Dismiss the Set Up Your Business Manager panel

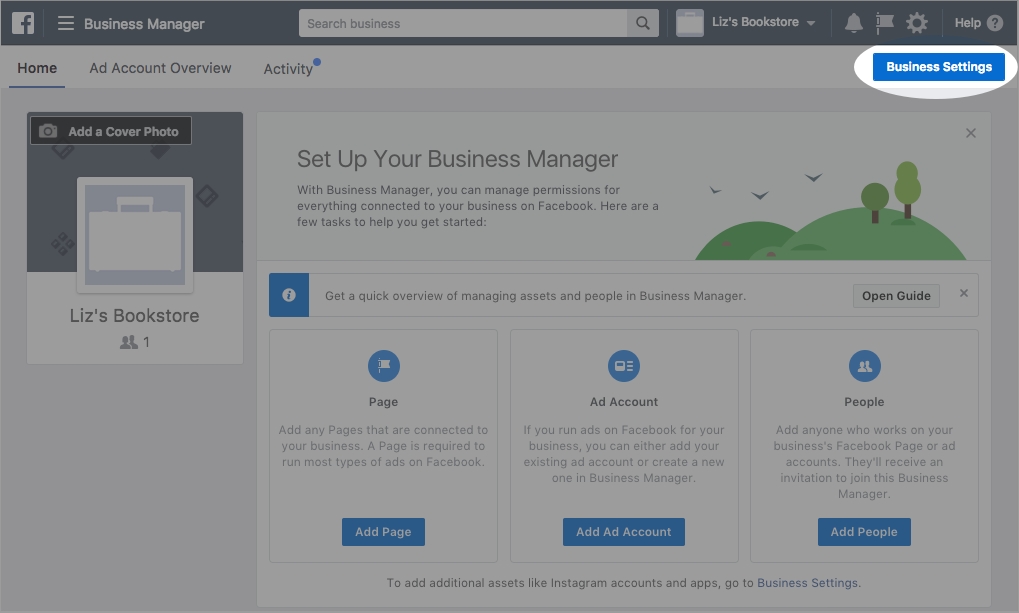coord(970,133)
